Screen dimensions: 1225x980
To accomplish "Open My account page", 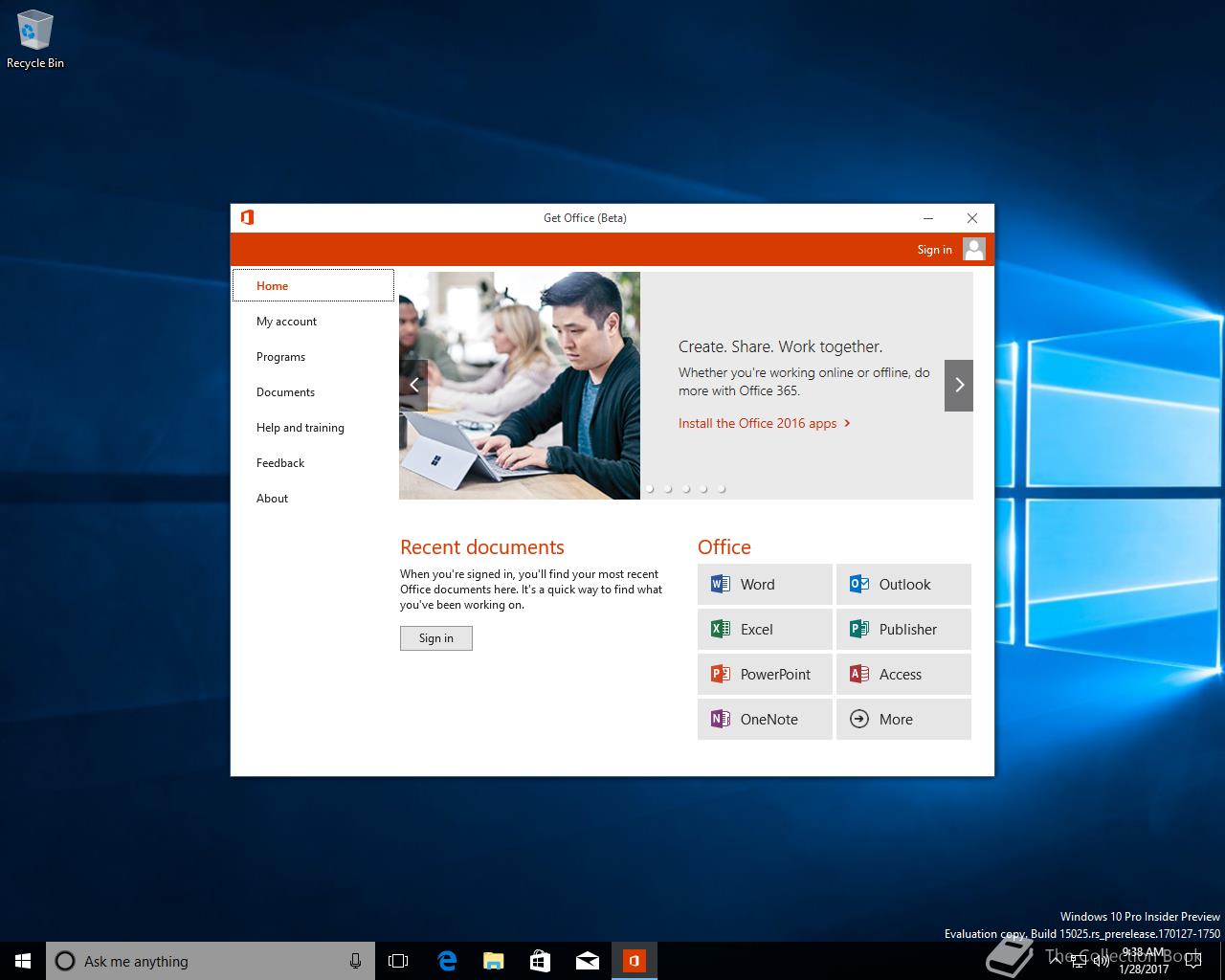I will coord(313,321).
